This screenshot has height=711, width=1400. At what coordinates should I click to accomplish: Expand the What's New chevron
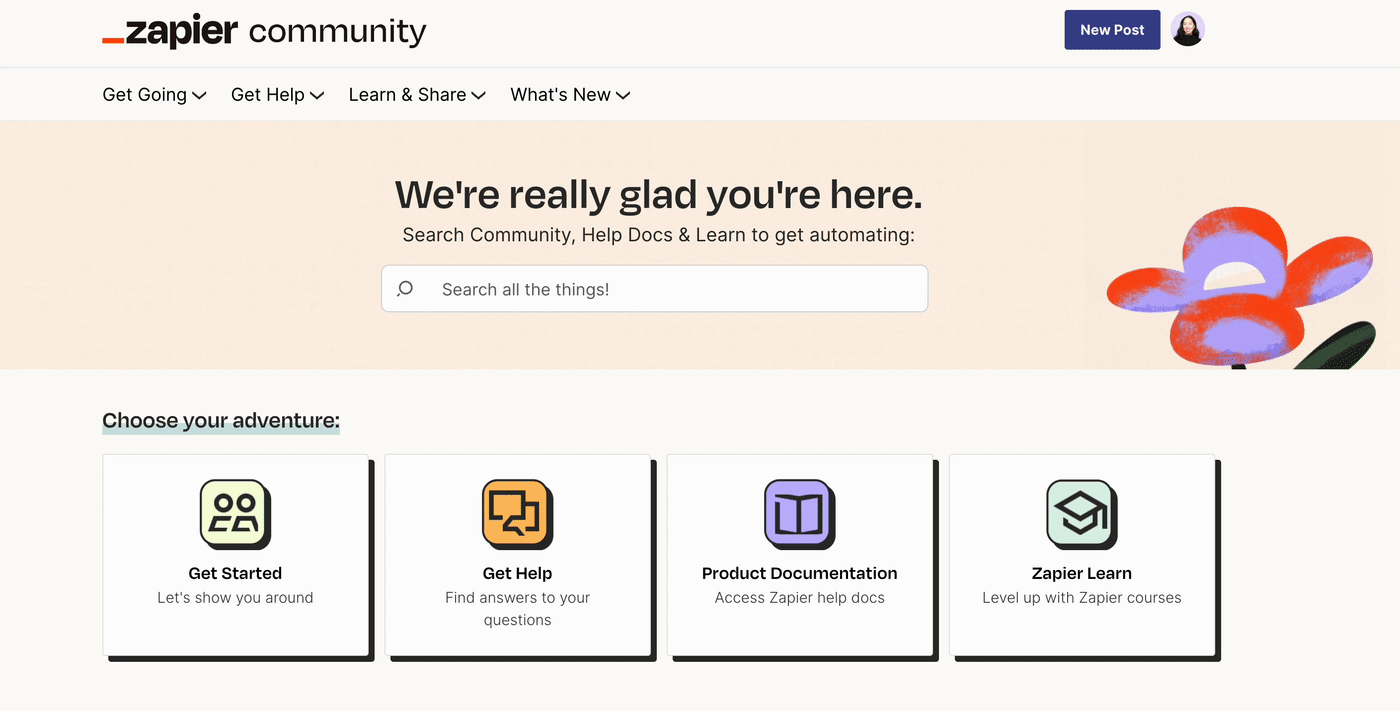(623, 95)
